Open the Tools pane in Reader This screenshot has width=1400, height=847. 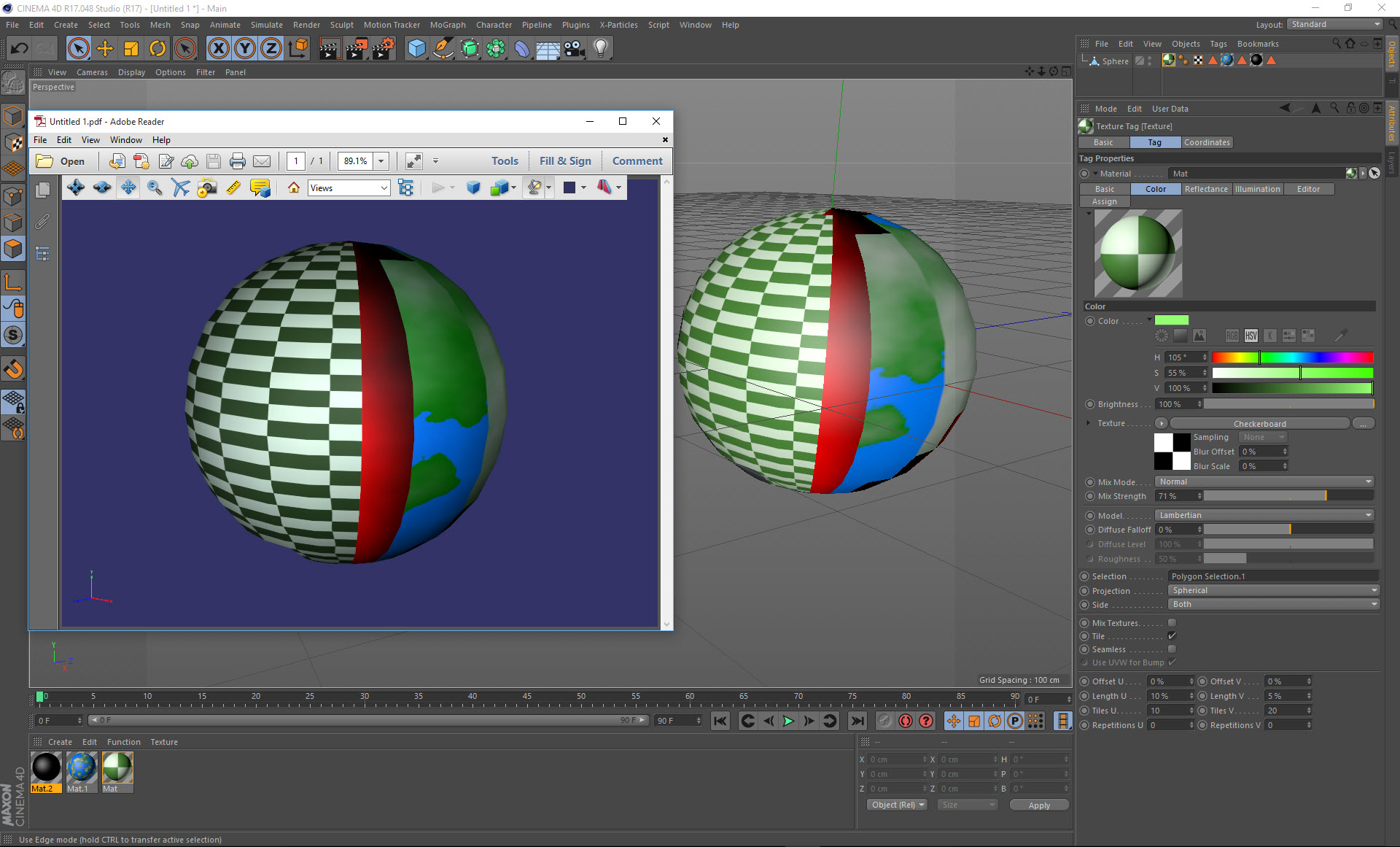[x=505, y=161]
